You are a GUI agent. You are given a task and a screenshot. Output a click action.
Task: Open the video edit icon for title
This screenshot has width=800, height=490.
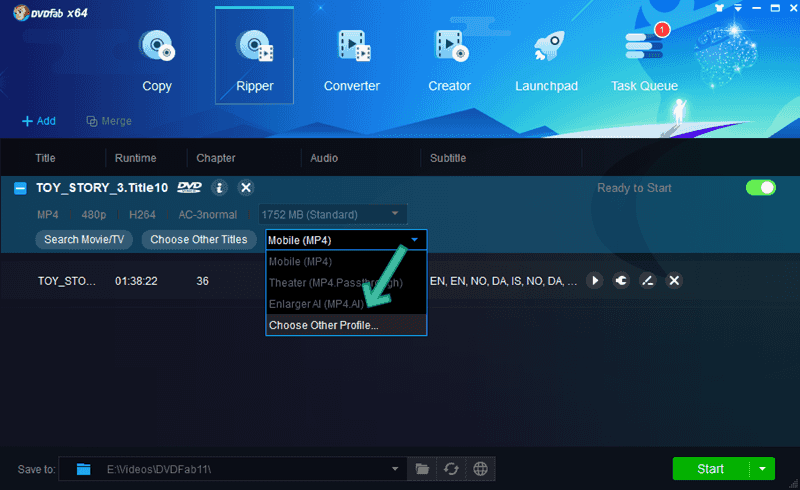click(647, 281)
